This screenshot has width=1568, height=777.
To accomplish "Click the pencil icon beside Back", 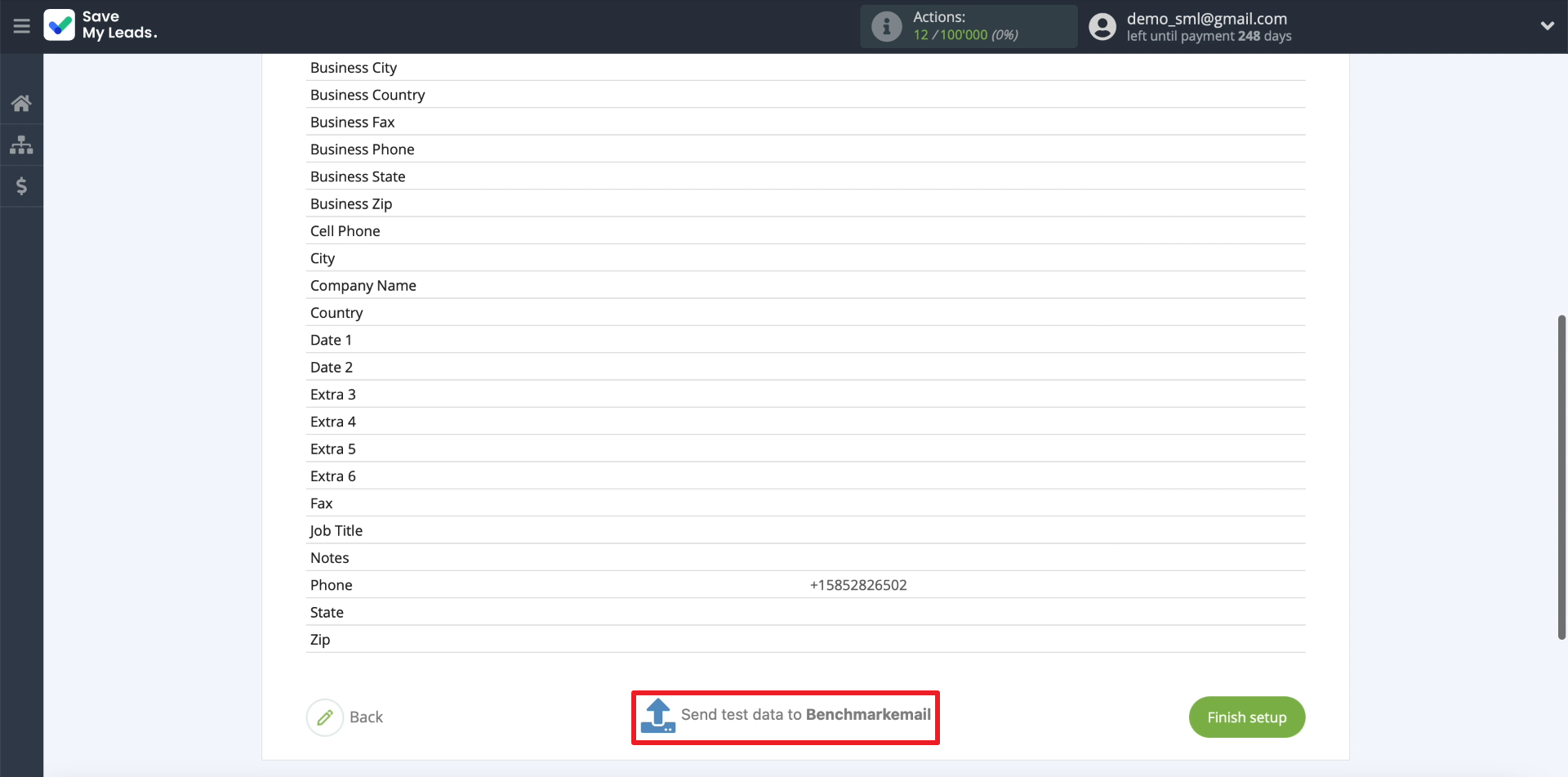I will coord(325,717).
